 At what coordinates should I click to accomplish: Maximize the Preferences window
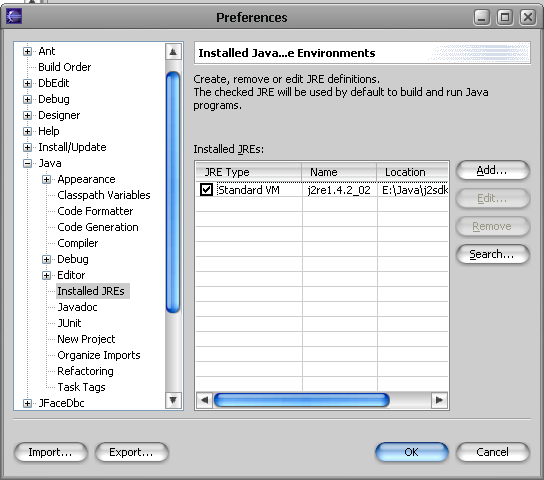coord(505,17)
